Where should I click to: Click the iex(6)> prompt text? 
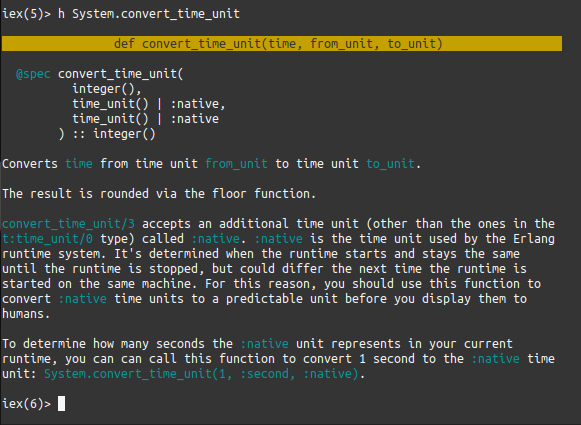(x=26, y=404)
